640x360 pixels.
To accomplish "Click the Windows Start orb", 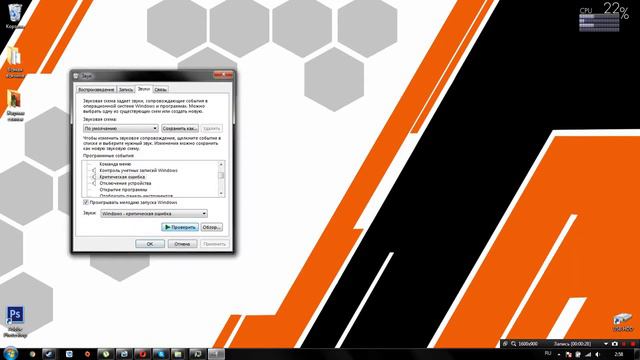I will 10,353.
